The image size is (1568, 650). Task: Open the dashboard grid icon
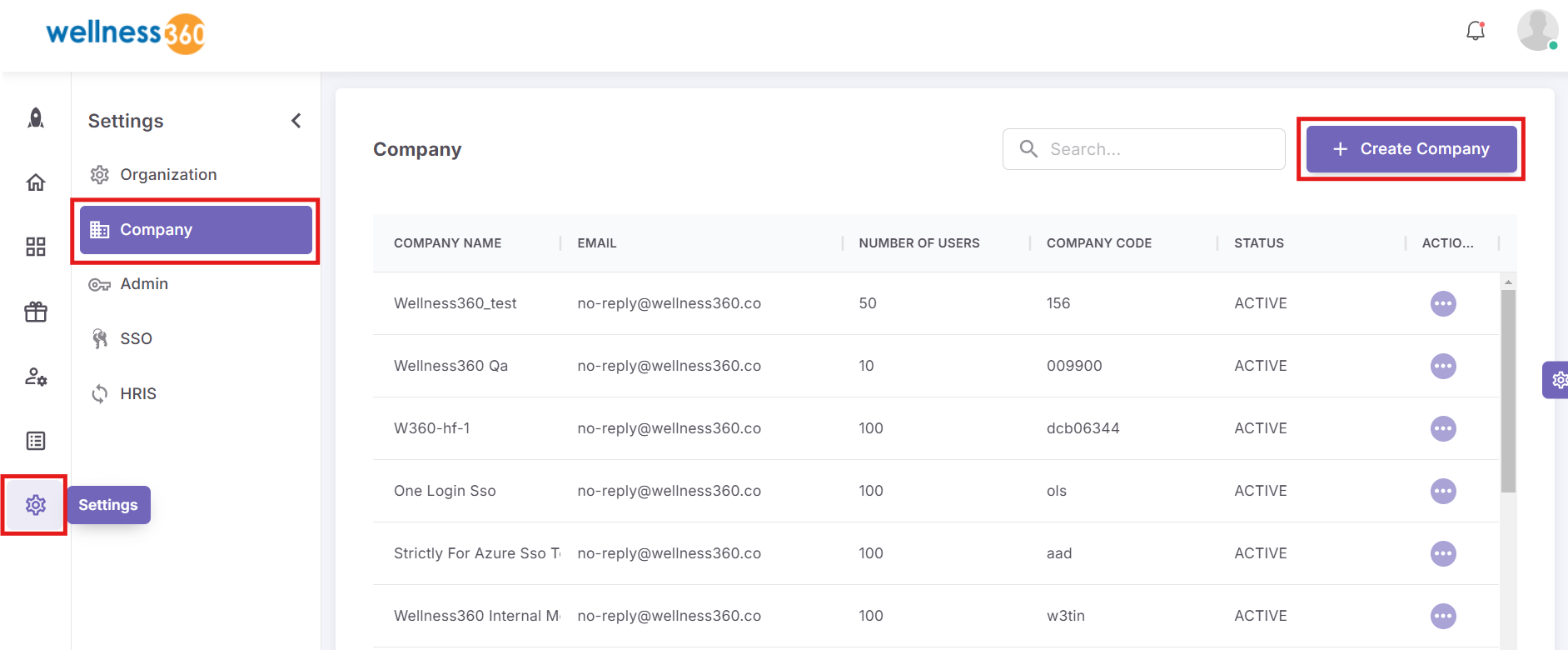click(x=36, y=247)
